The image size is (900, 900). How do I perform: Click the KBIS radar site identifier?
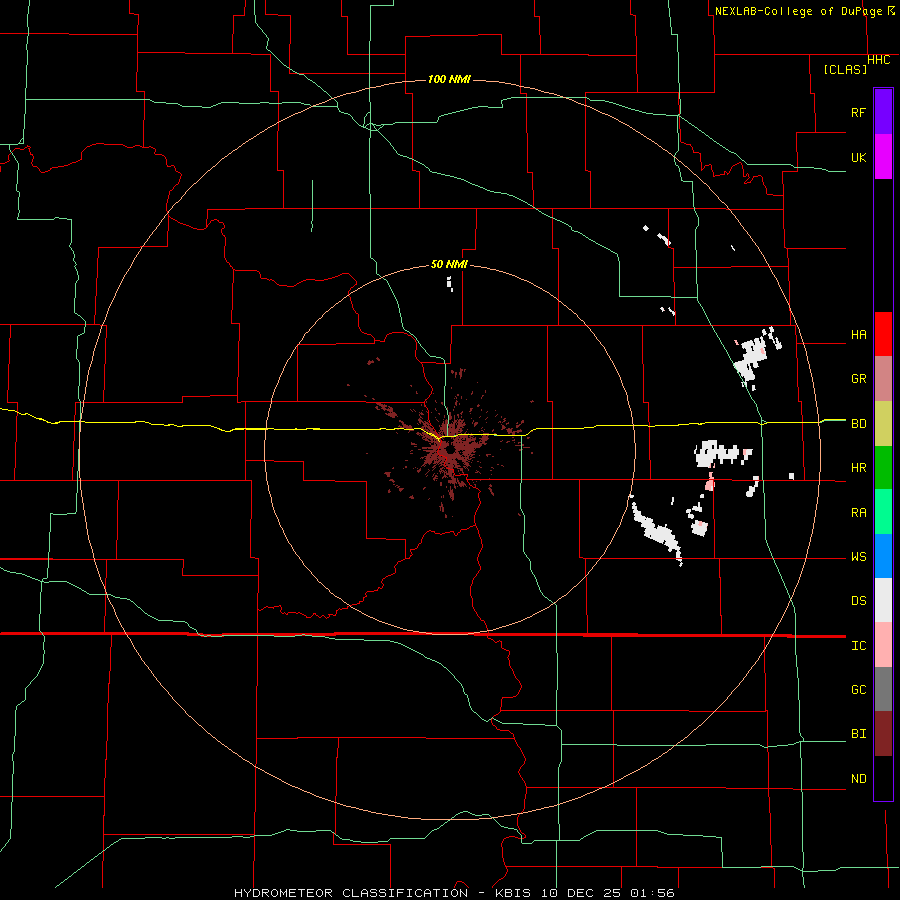pos(513,893)
